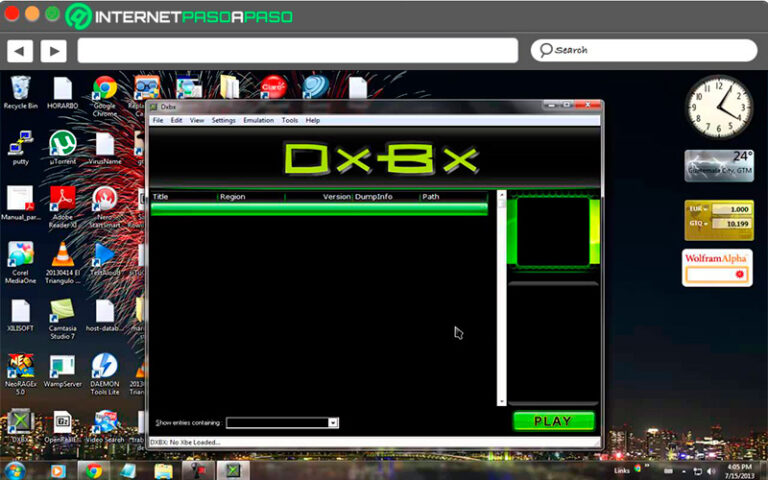Sort game list by Title column
Viewport: 768px width, 480px height.
(x=183, y=197)
